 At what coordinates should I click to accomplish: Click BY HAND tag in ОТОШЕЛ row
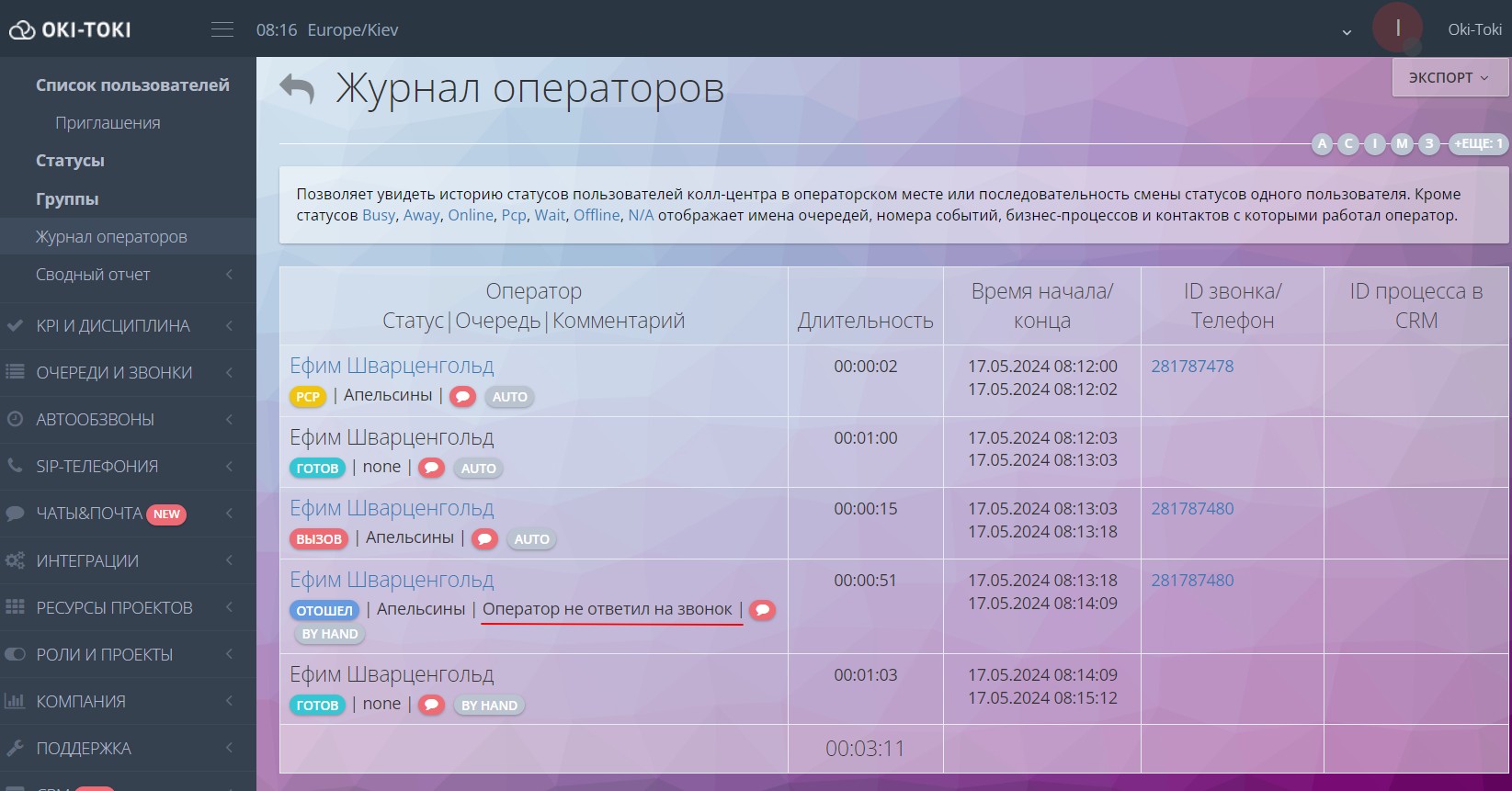[330, 634]
